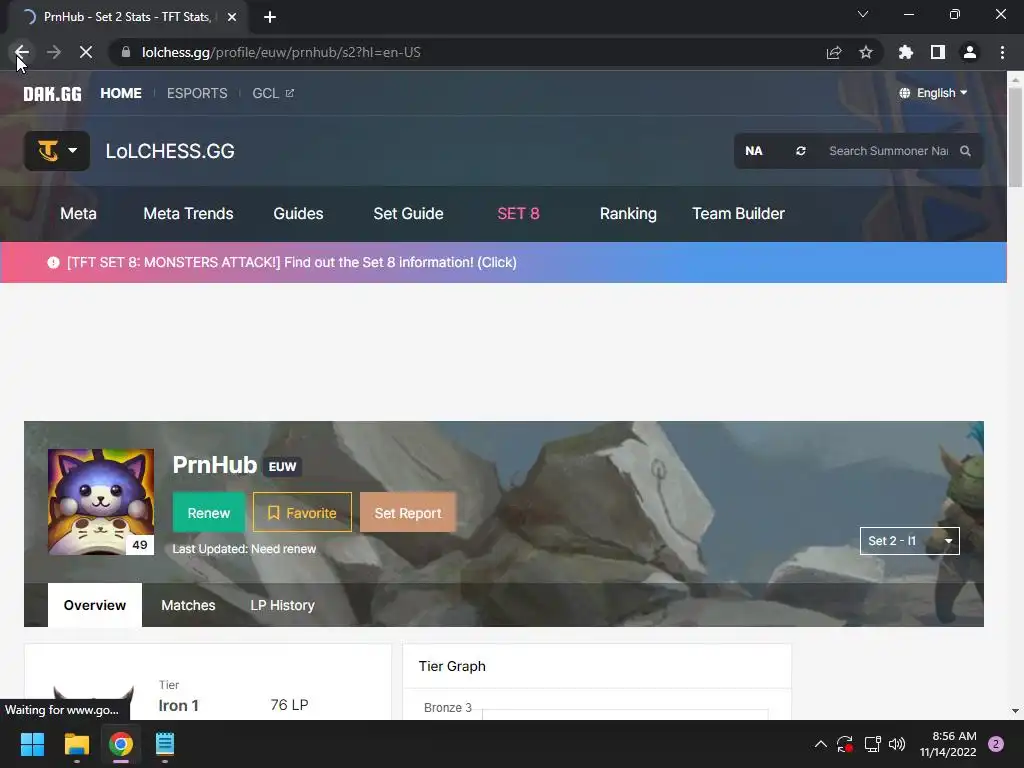Viewport: 1024px width, 768px height.
Task: Open the Team Builder menu item
Action: (x=739, y=214)
